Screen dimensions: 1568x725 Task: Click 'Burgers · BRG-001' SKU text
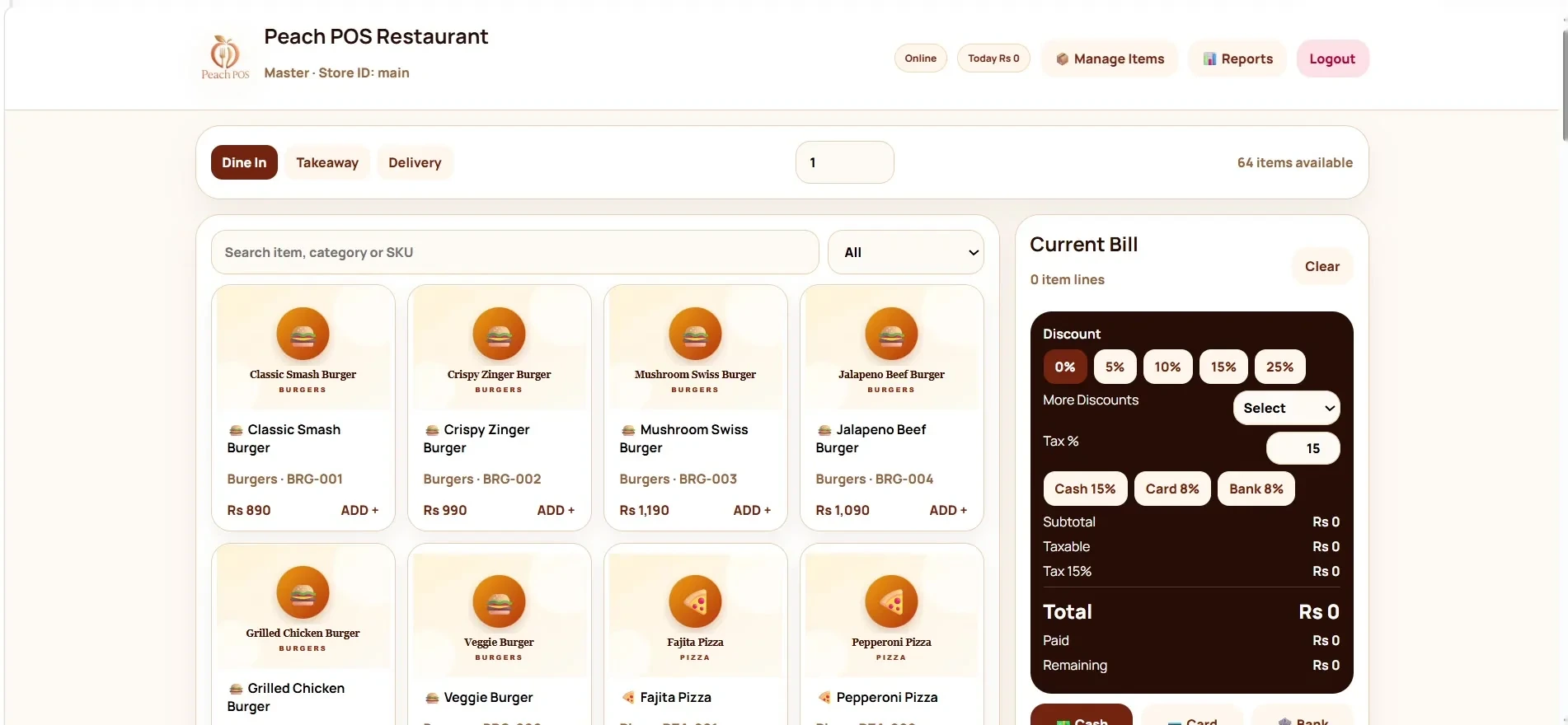pos(284,479)
